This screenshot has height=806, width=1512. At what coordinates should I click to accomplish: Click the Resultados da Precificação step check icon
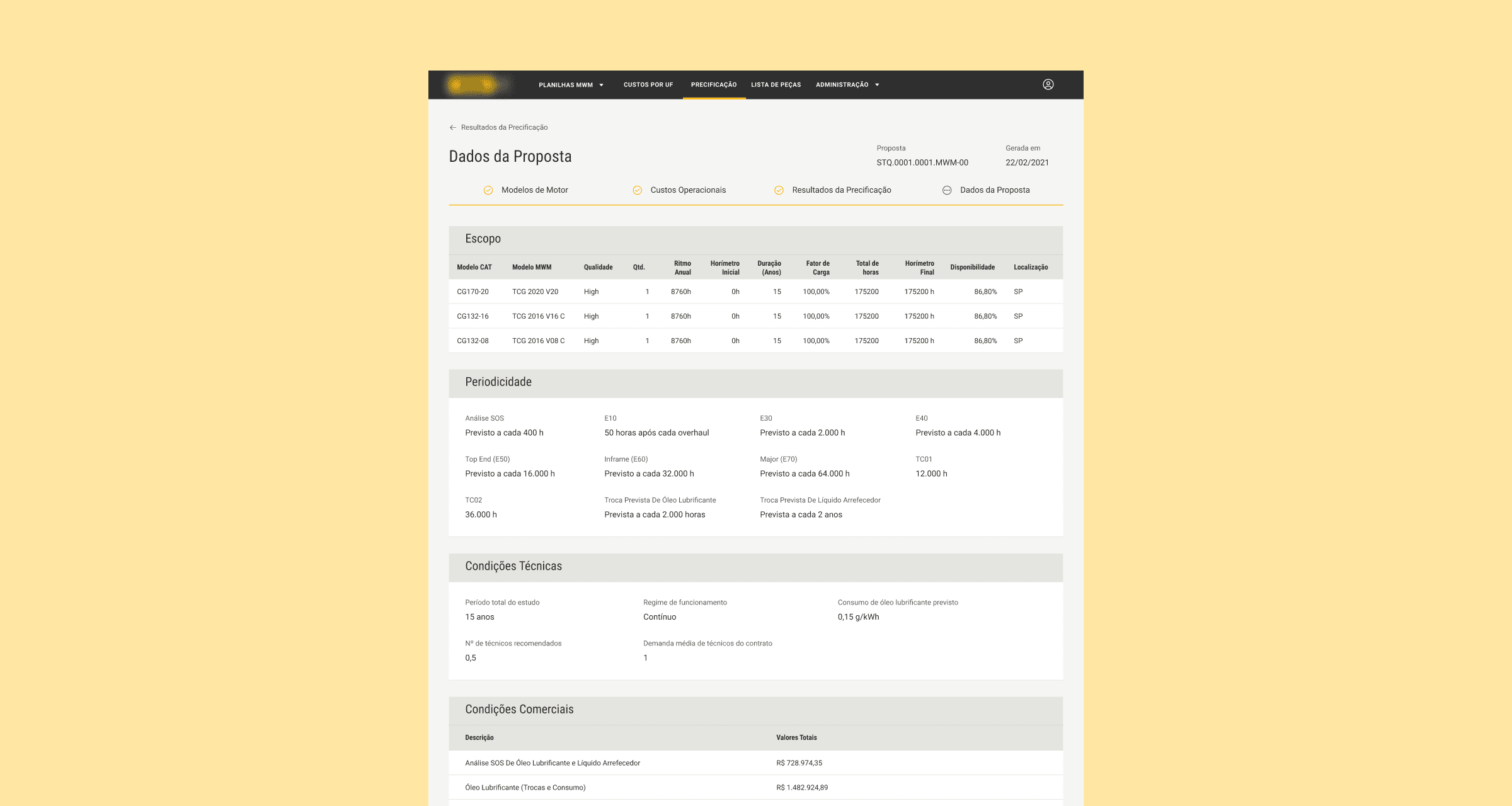[x=779, y=190]
